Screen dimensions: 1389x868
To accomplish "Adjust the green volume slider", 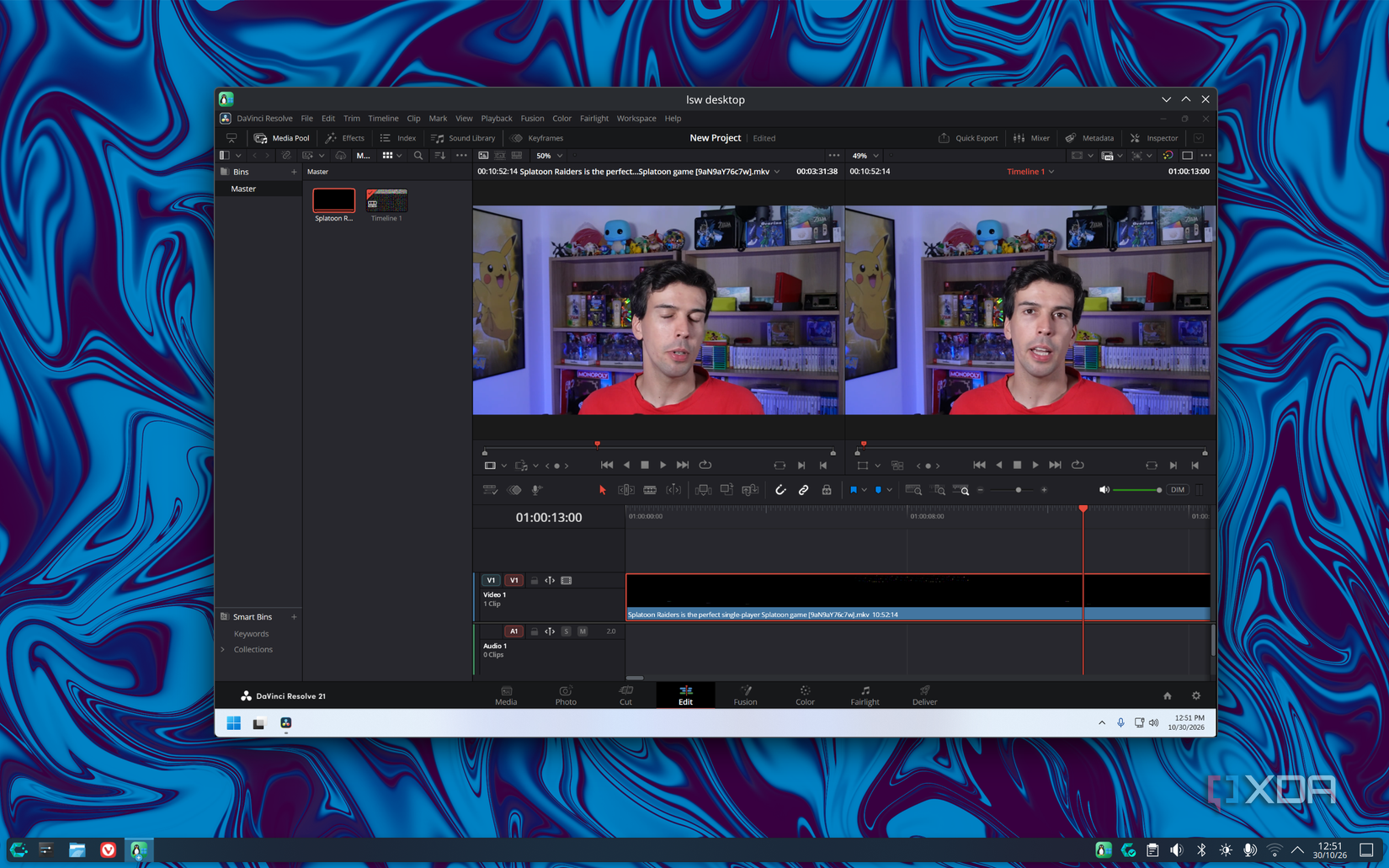I will (x=1136, y=490).
